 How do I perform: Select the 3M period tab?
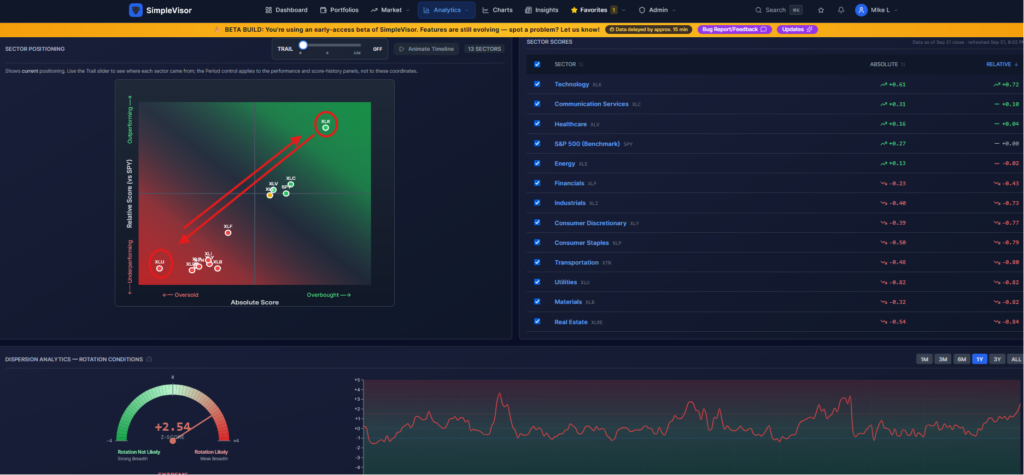pyautogui.click(x=942, y=359)
